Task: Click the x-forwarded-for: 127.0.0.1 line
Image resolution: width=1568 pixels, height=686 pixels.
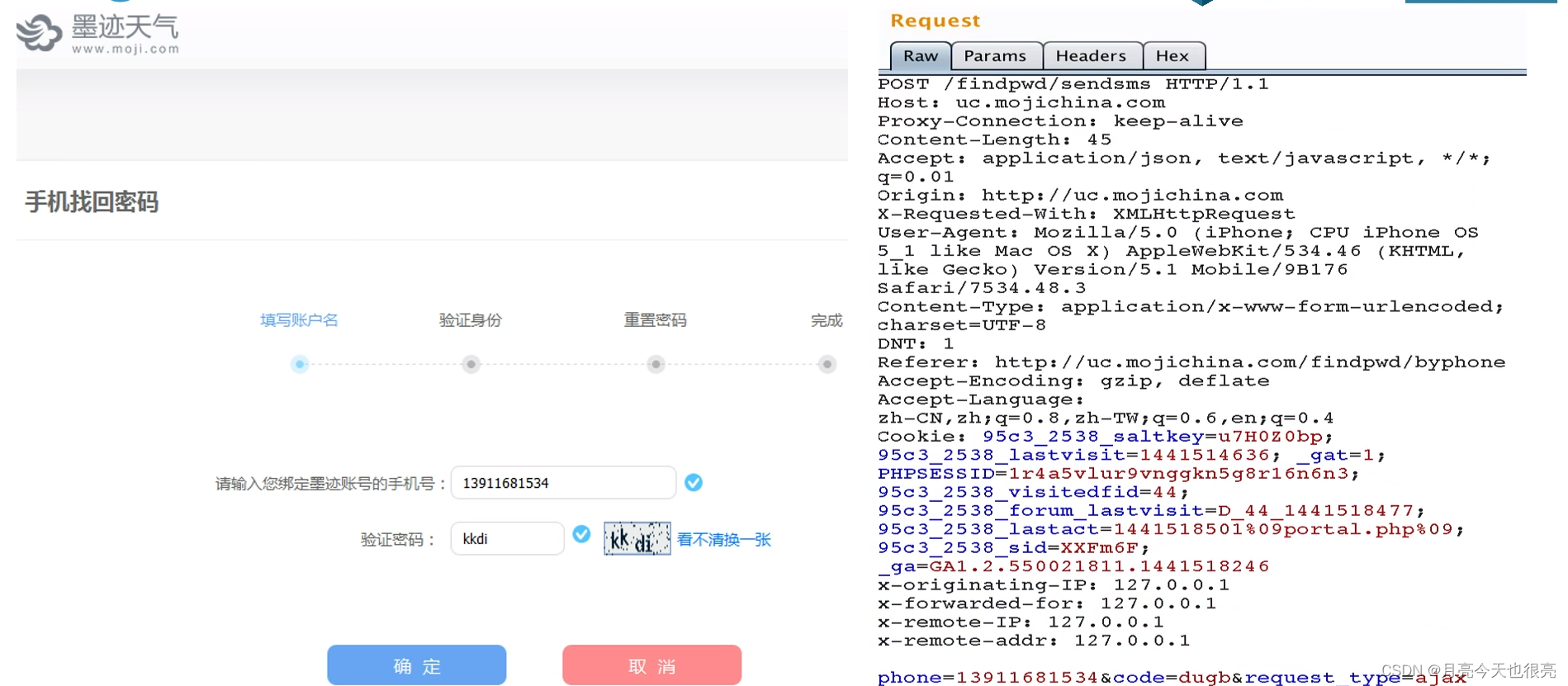Action: (1047, 604)
